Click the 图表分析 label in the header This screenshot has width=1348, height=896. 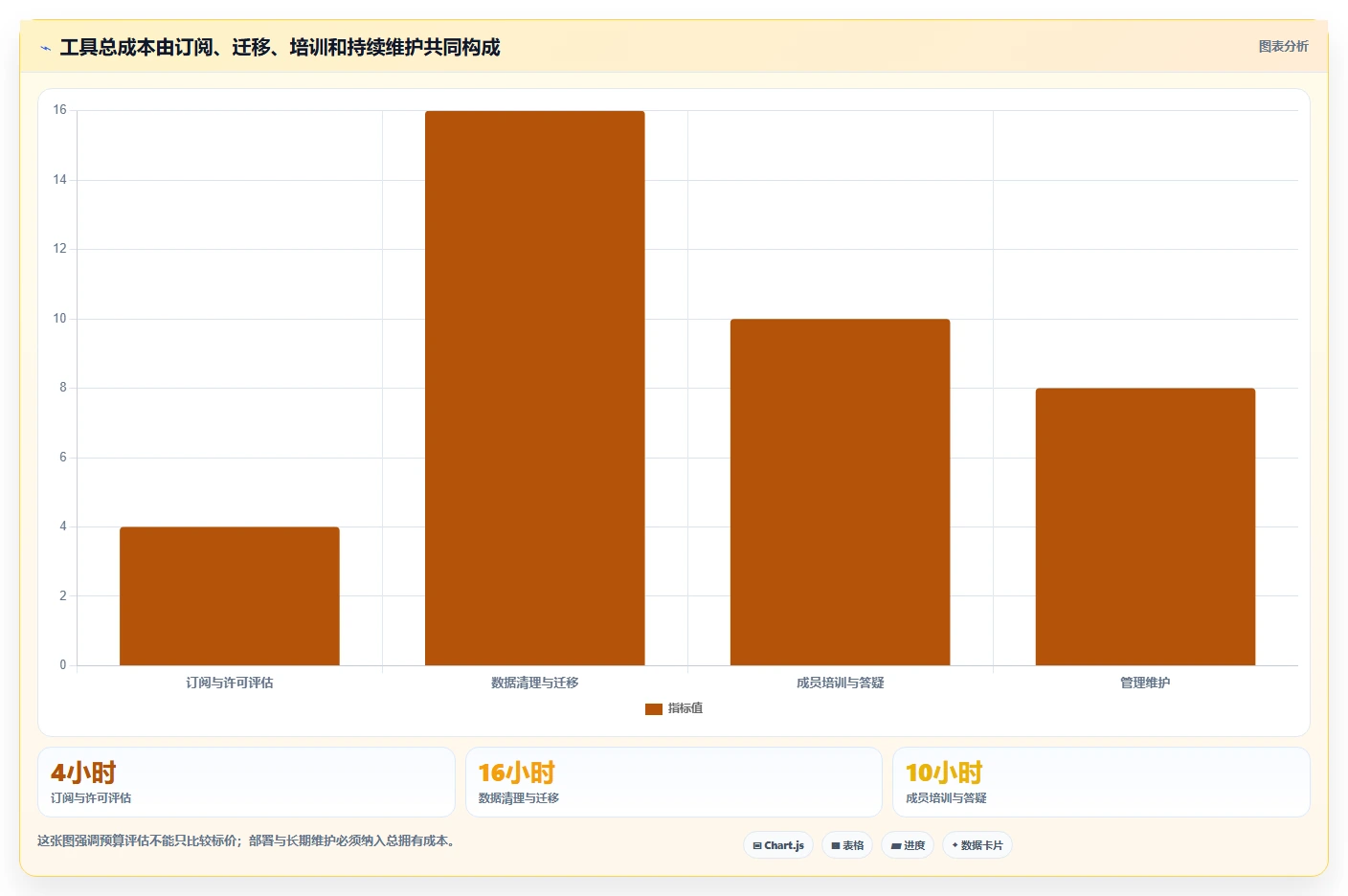[1283, 46]
